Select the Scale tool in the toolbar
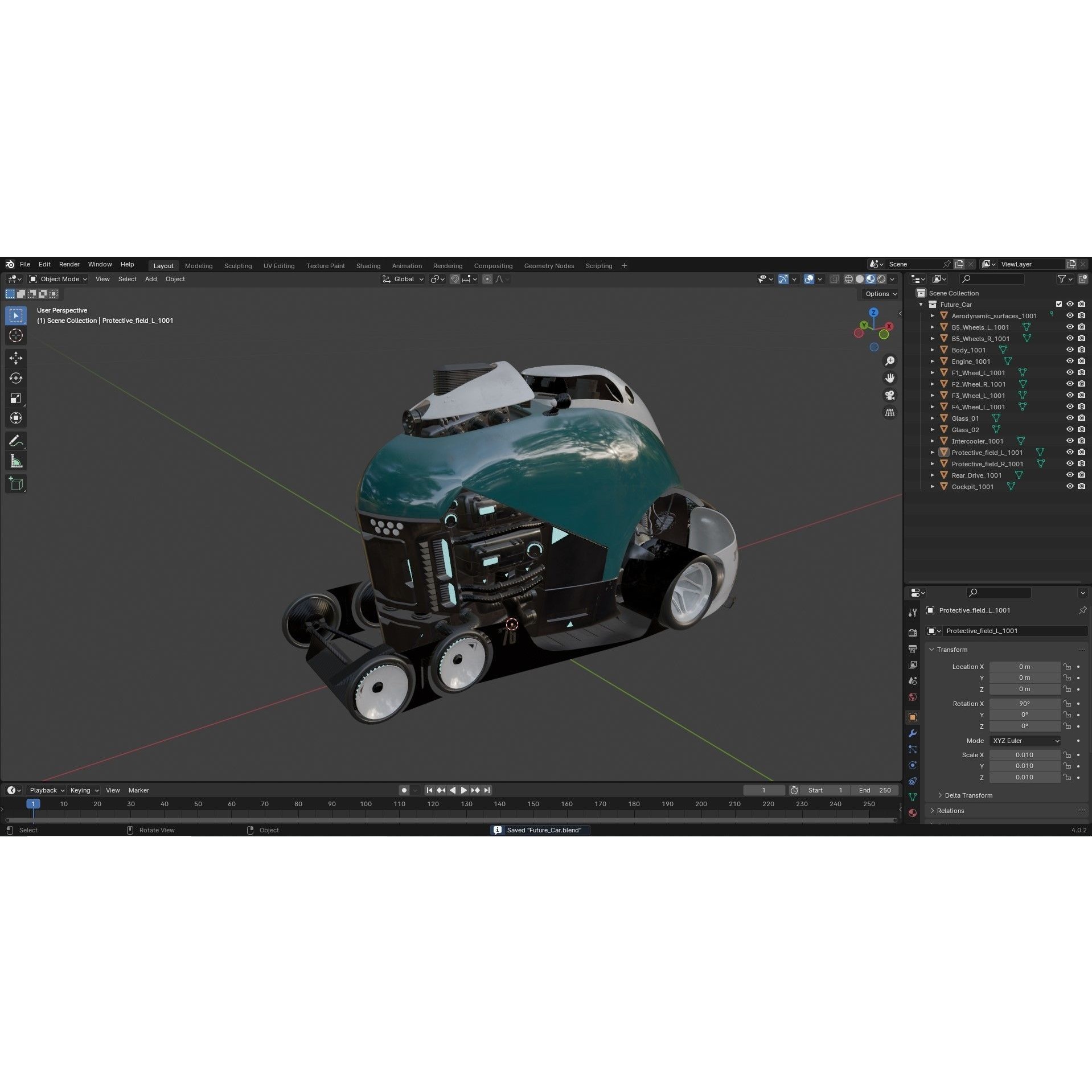 tap(15, 397)
